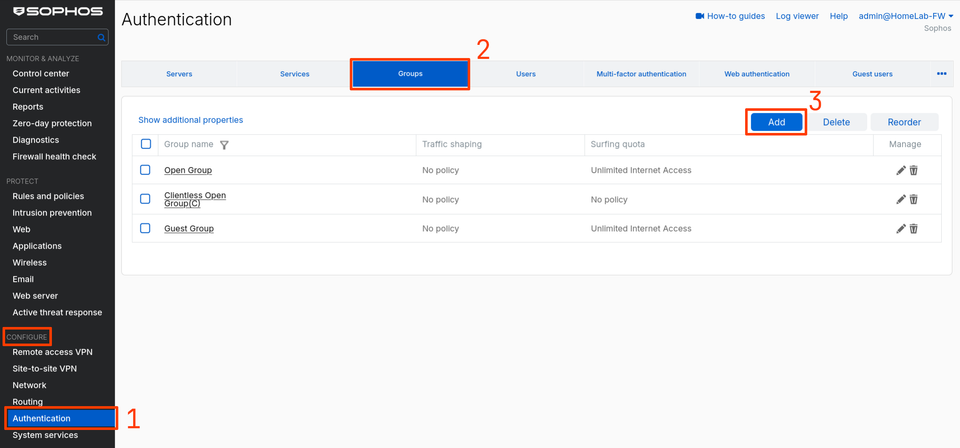Focus the sidebar Search field

coord(57,37)
